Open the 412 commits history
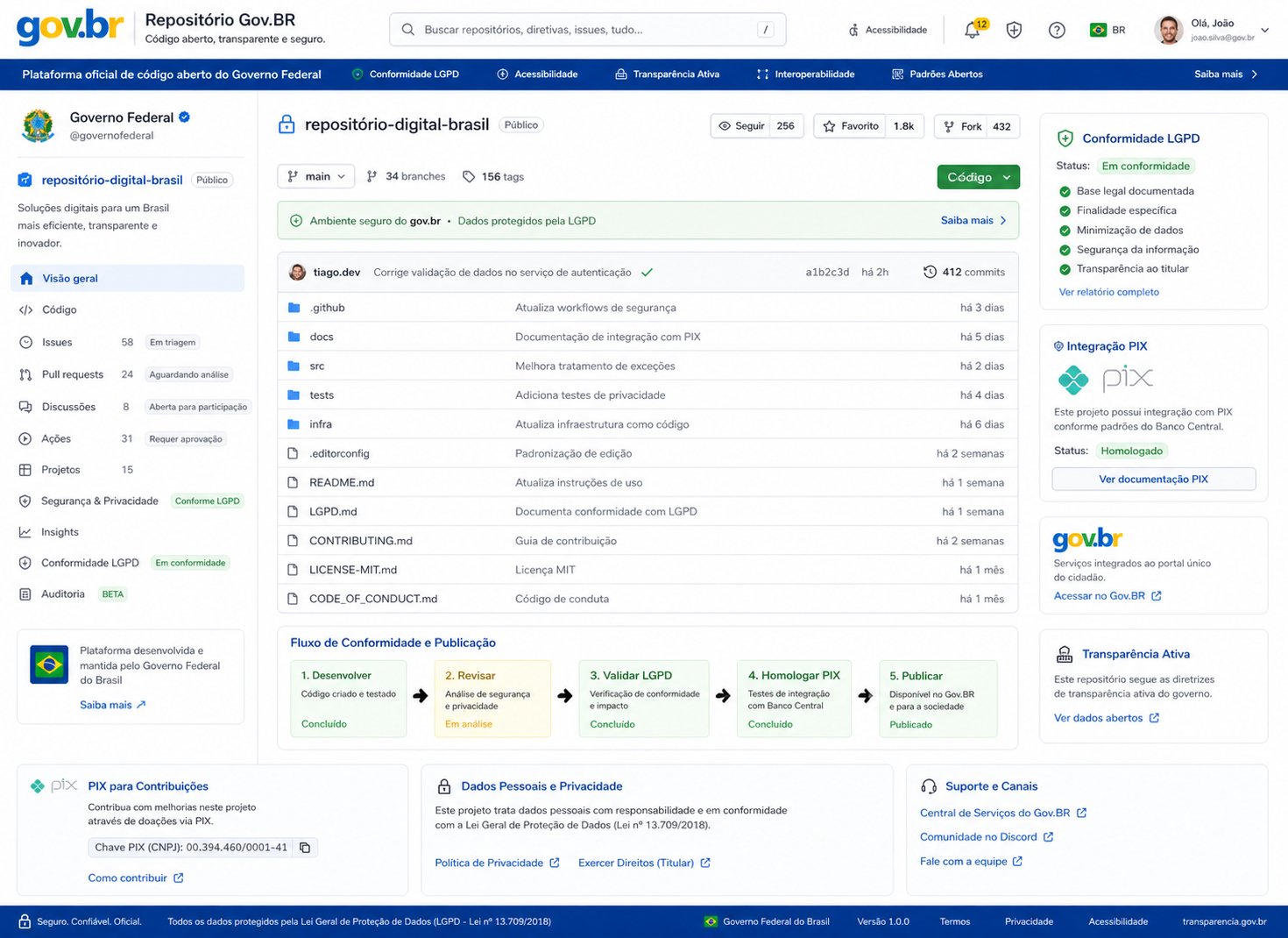The width and height of the screenshot is (1288, 938). click(964, 273)
